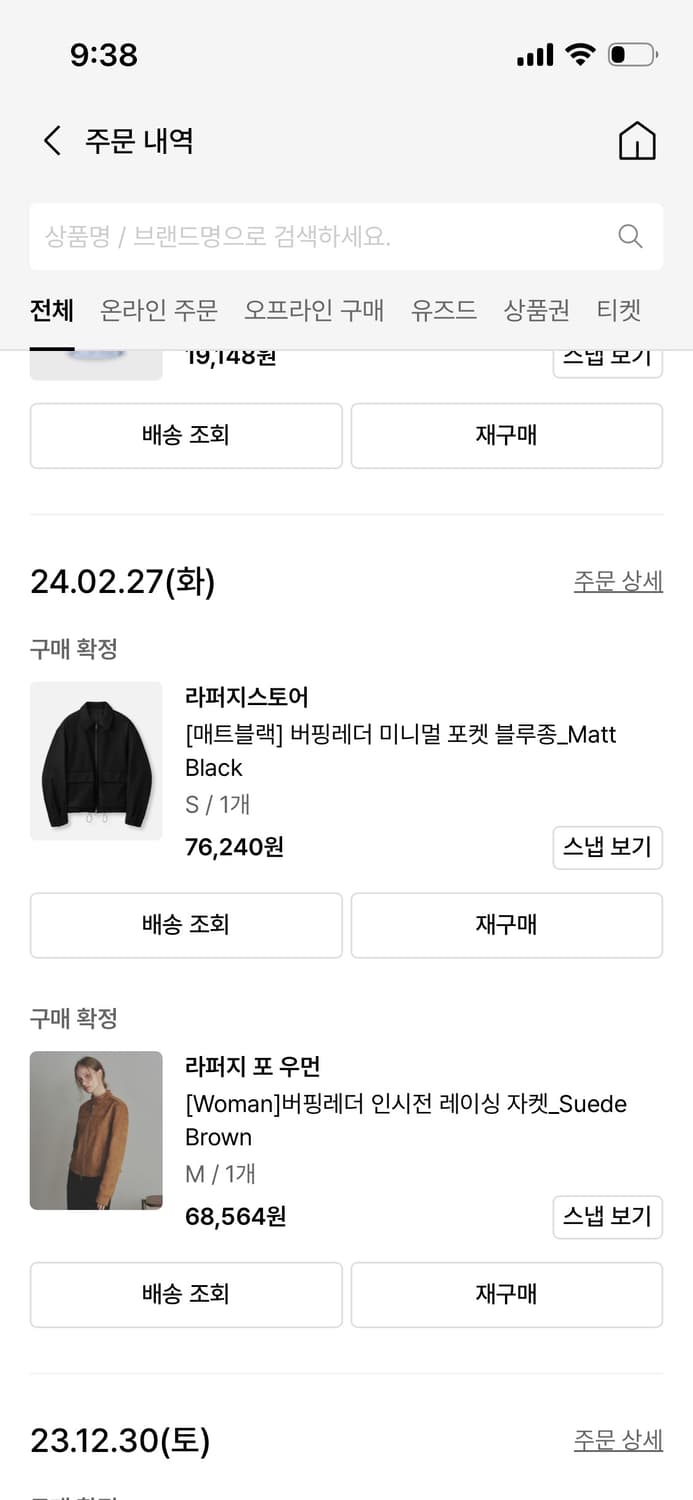Click the search magnifier icon
Image resolution: width=693 pixels, height=1500 pixels.
click(630, 236)
